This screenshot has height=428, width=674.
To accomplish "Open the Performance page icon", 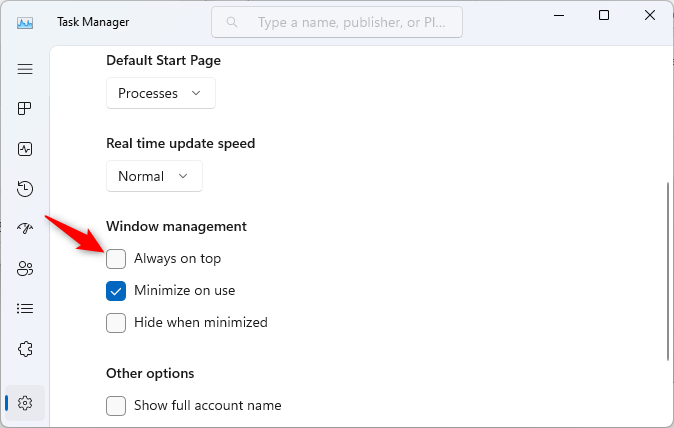I will point(25,149).
